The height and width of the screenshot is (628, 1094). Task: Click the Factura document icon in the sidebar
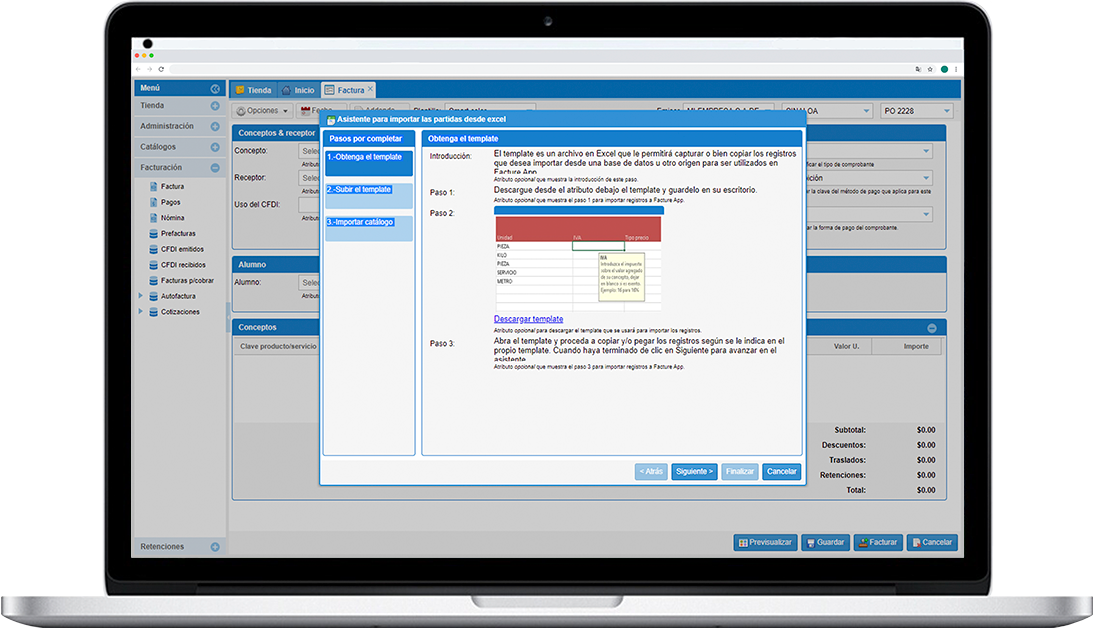(153, 187)
